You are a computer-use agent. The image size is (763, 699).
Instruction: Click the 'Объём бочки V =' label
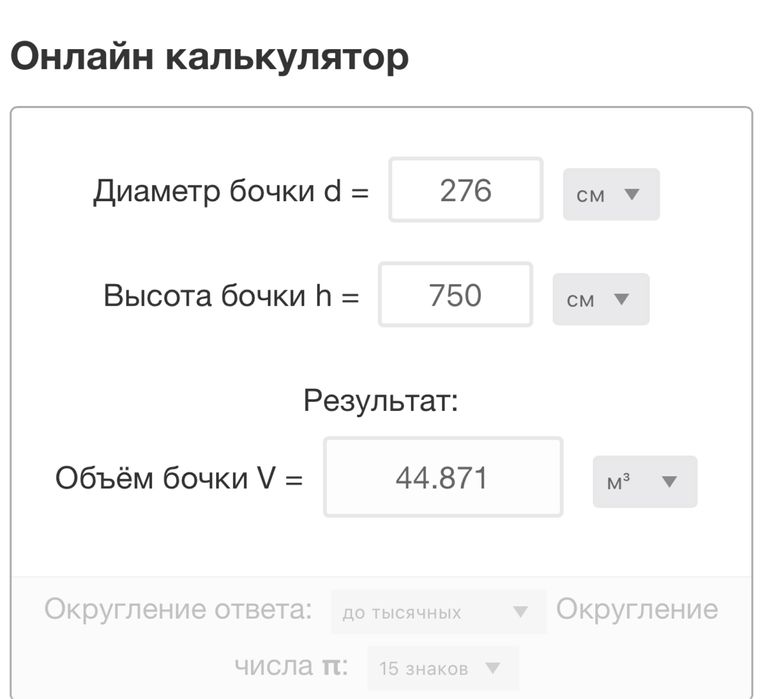tap(179, 477)
